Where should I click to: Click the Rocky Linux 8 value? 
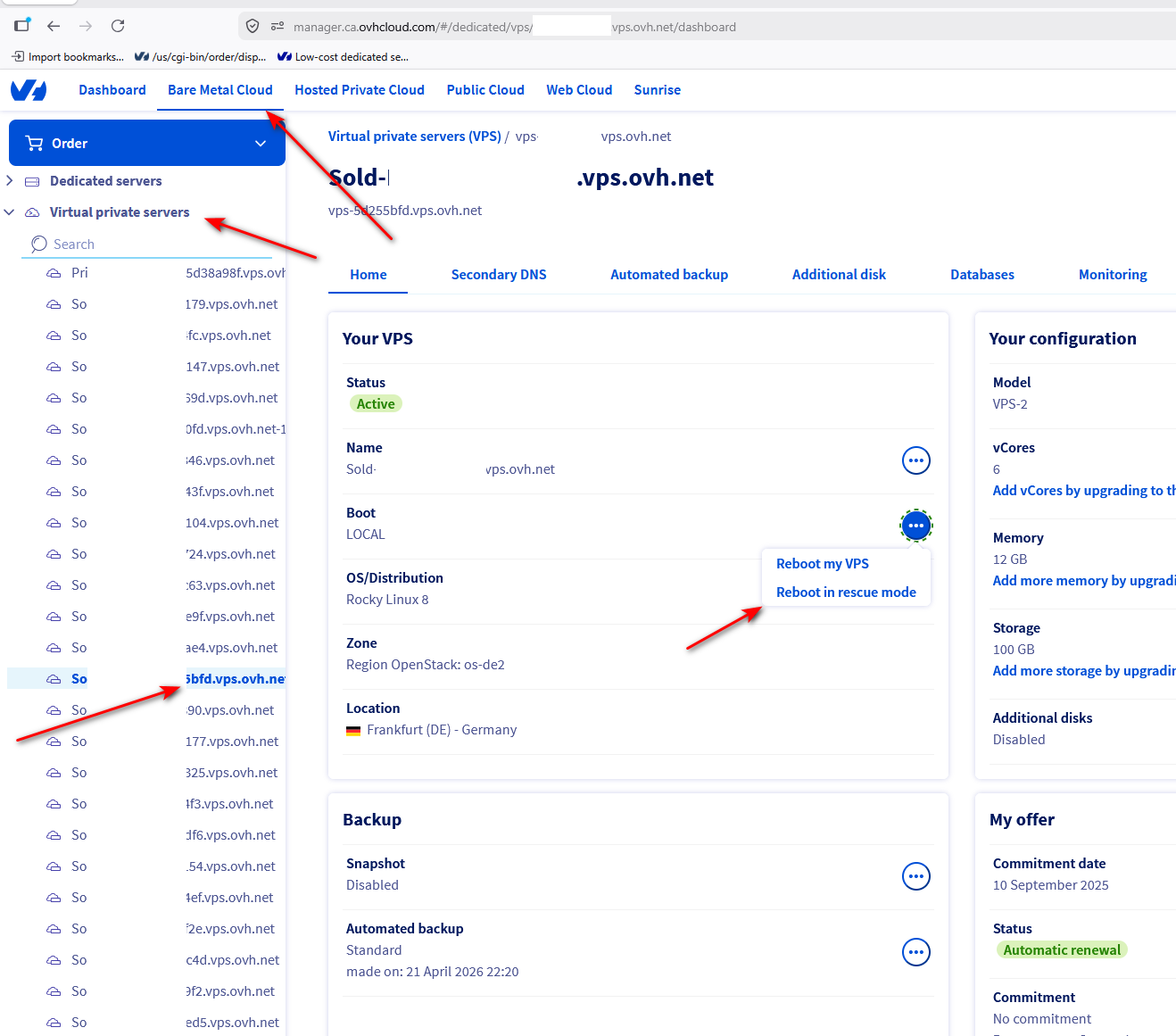387,600
